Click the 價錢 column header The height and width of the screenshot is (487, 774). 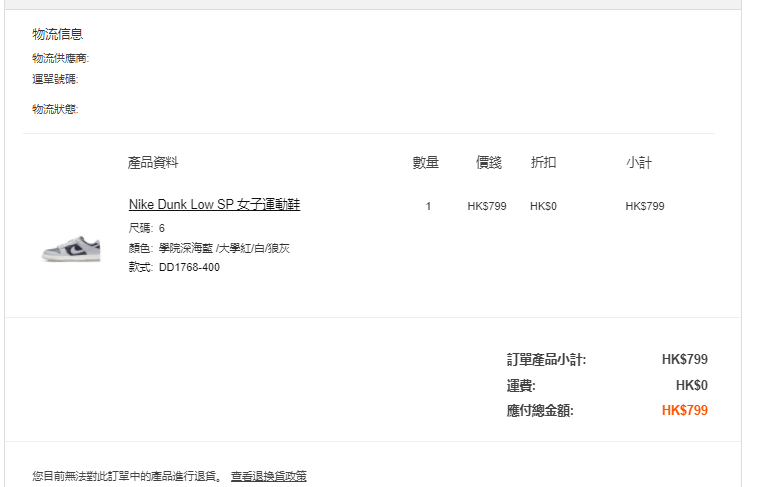[489, 162]
